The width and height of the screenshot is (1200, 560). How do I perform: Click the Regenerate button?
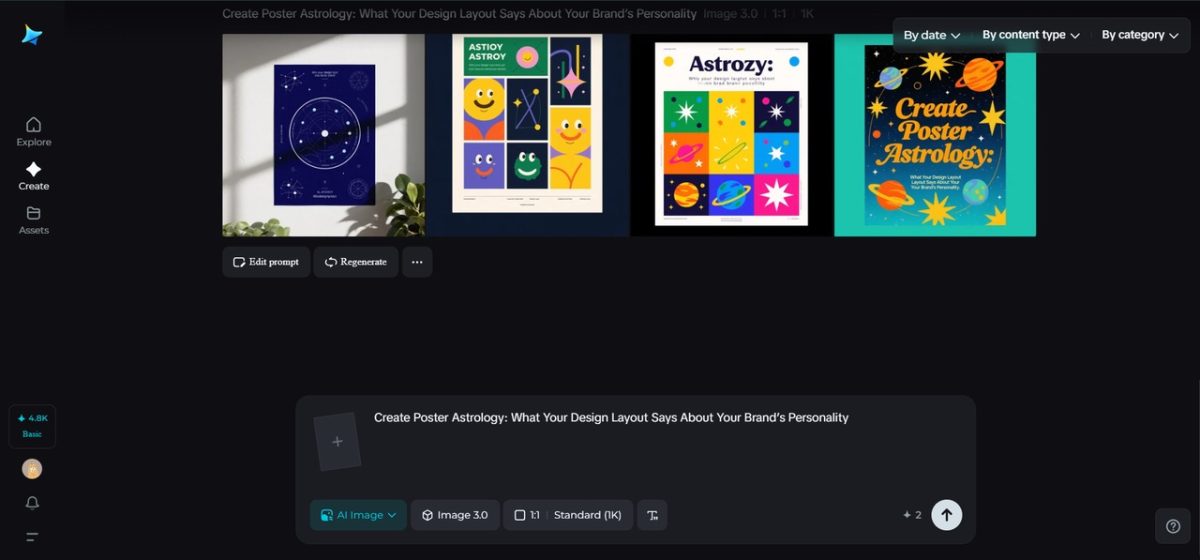tap(355, 262)
